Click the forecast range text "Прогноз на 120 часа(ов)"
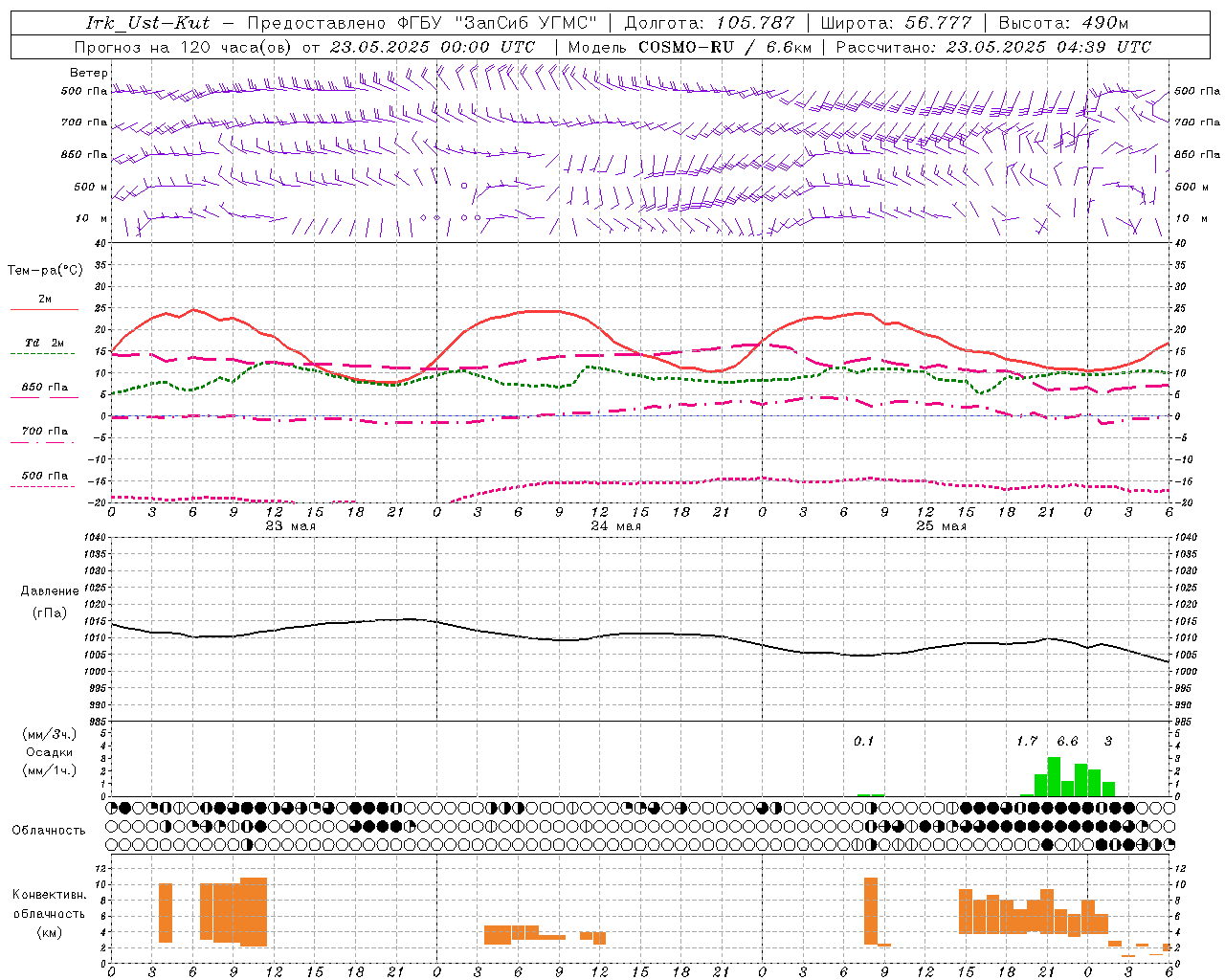The height and width of the screenshot is (980, 1225). click(185, 47)
